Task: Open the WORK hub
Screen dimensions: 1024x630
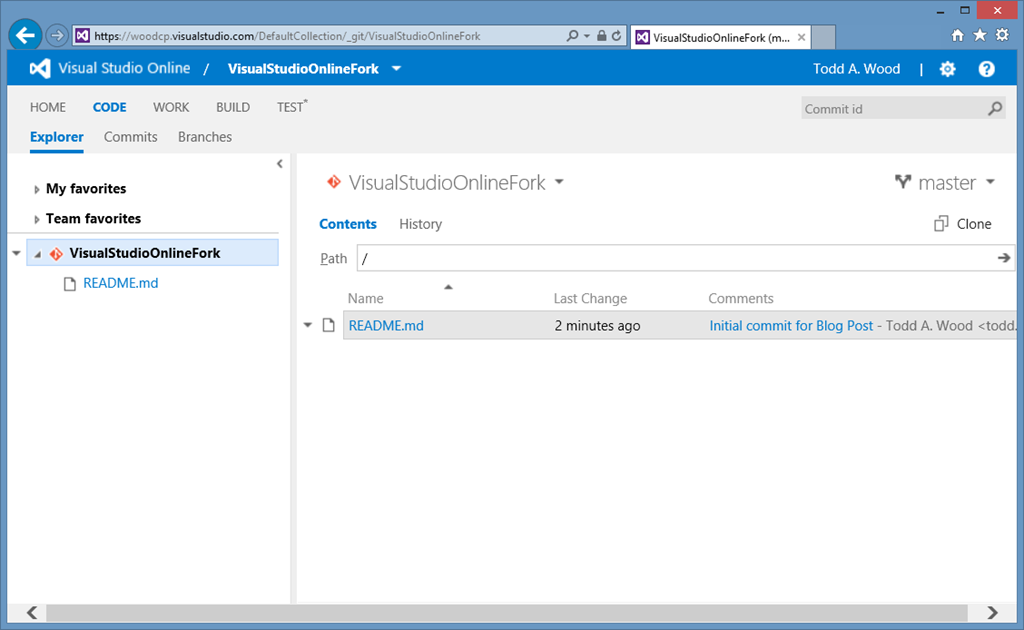Action: (171, 107)
